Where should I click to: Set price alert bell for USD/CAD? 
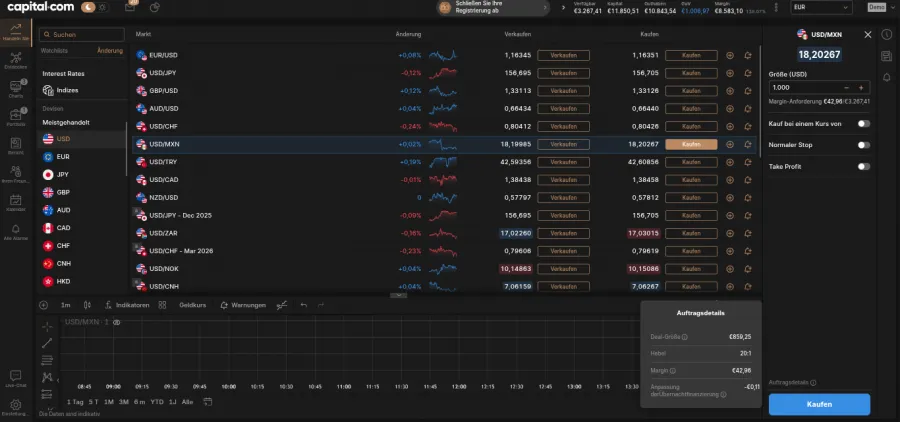coord(747,180)
